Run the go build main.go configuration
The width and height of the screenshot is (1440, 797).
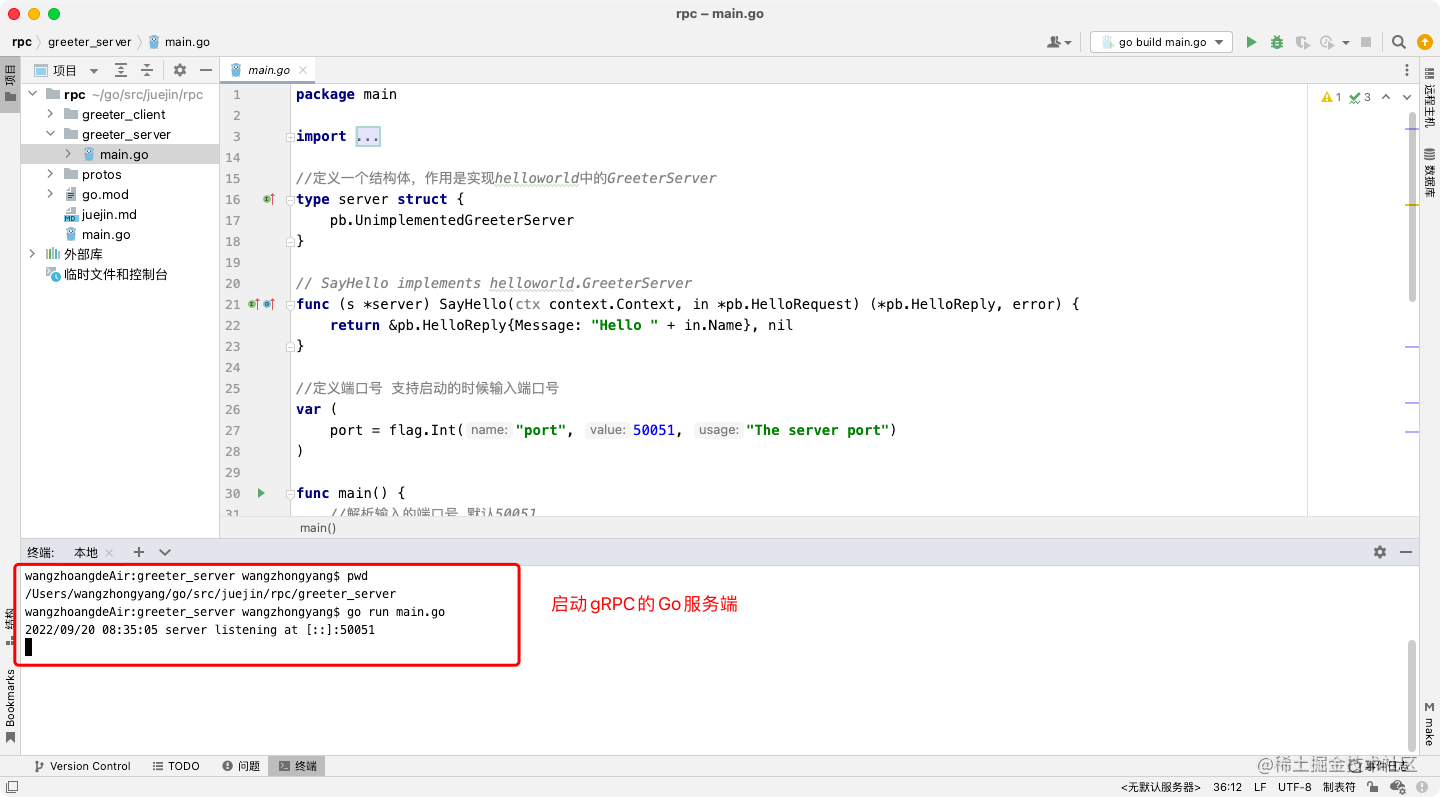click(1251, 42)
